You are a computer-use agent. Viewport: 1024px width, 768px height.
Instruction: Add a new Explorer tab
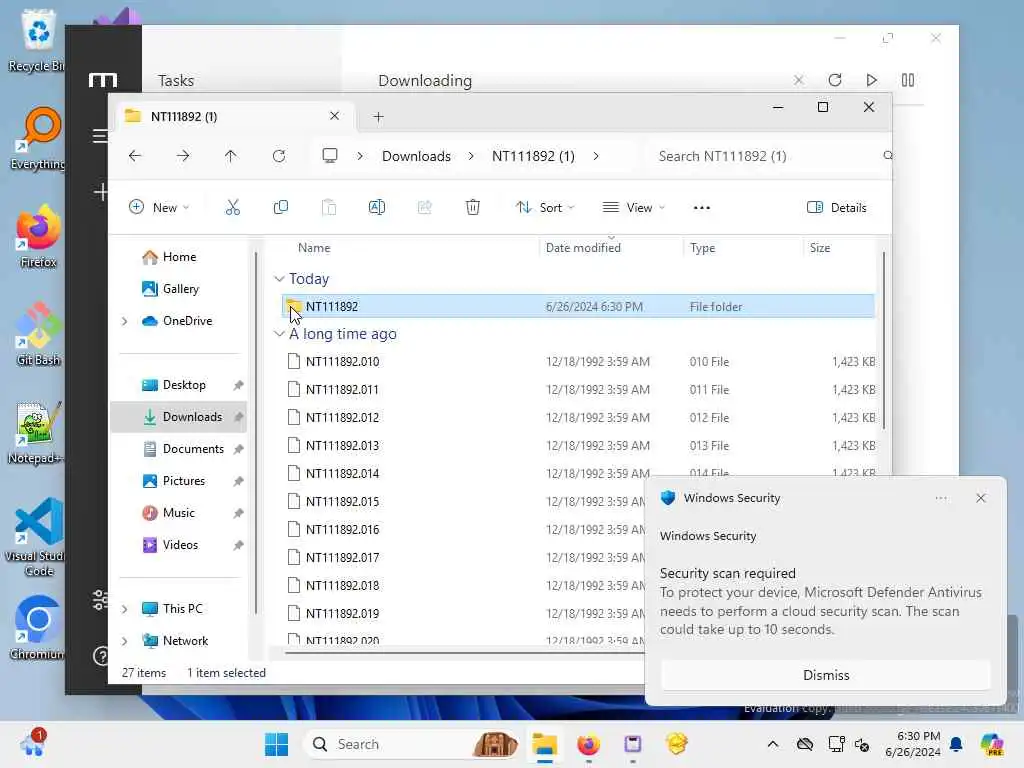378,117
